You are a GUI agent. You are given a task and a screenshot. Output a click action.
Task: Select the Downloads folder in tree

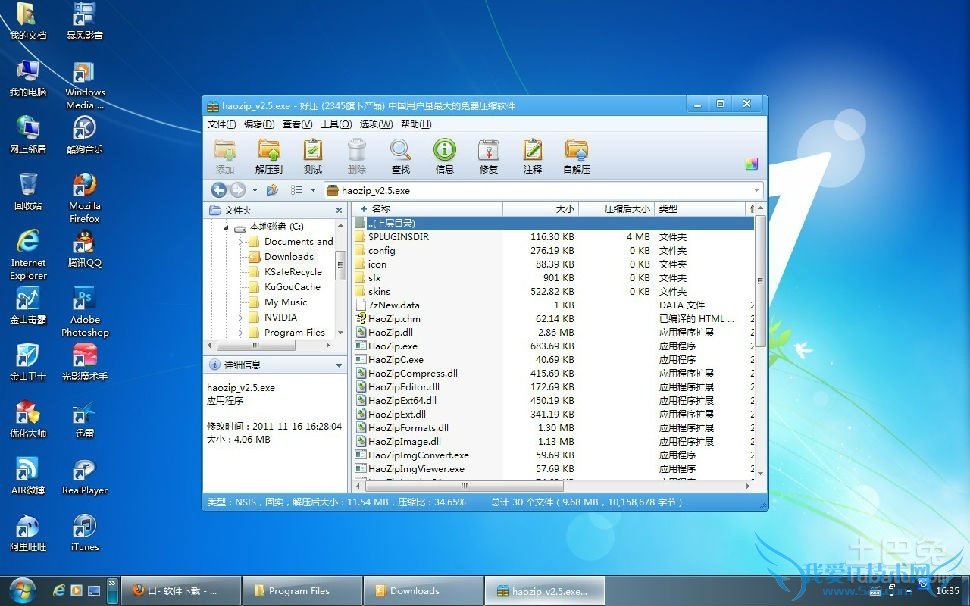click(288, 257)
